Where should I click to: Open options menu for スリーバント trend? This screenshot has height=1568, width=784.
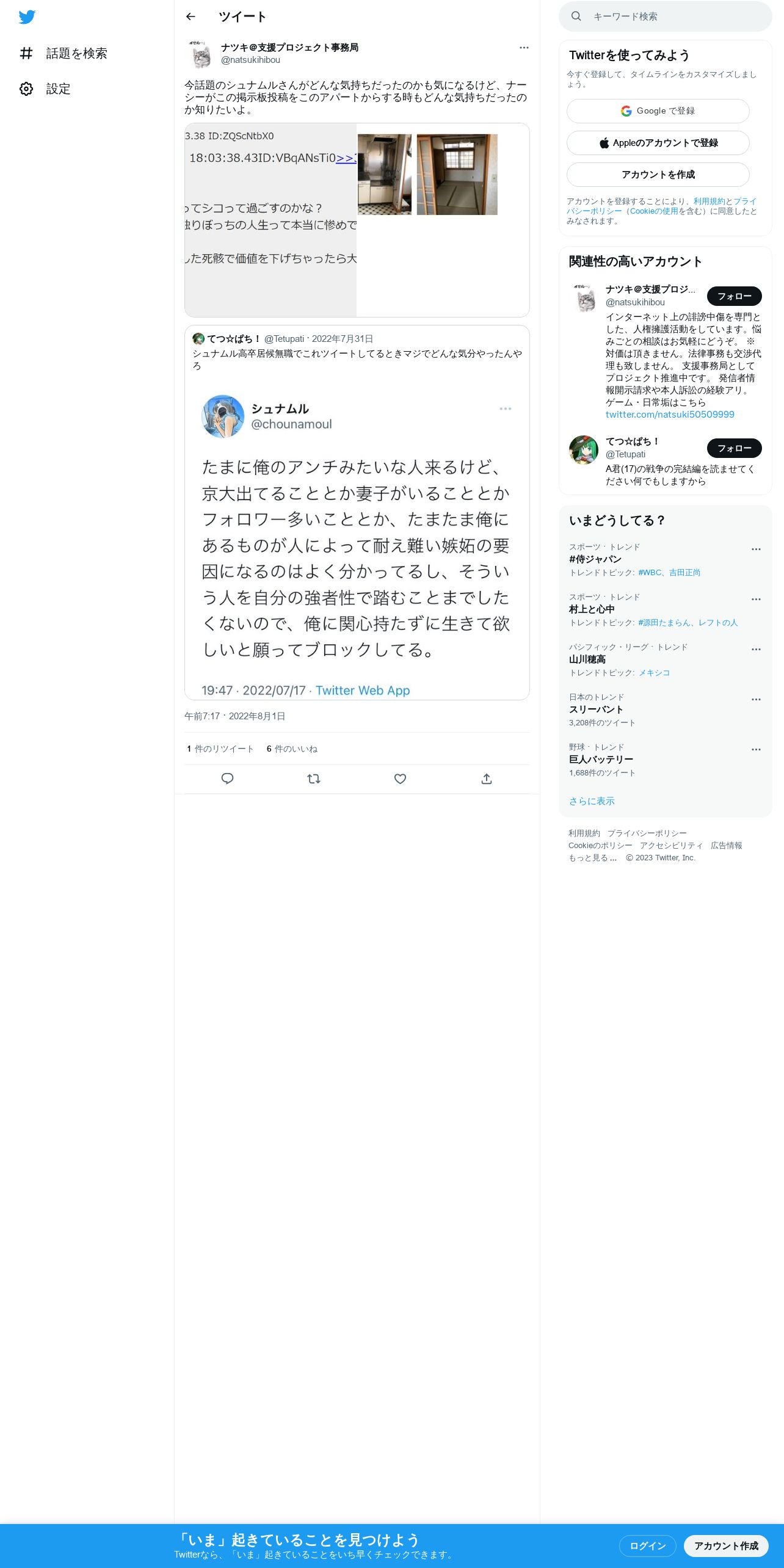pos(756,699)
